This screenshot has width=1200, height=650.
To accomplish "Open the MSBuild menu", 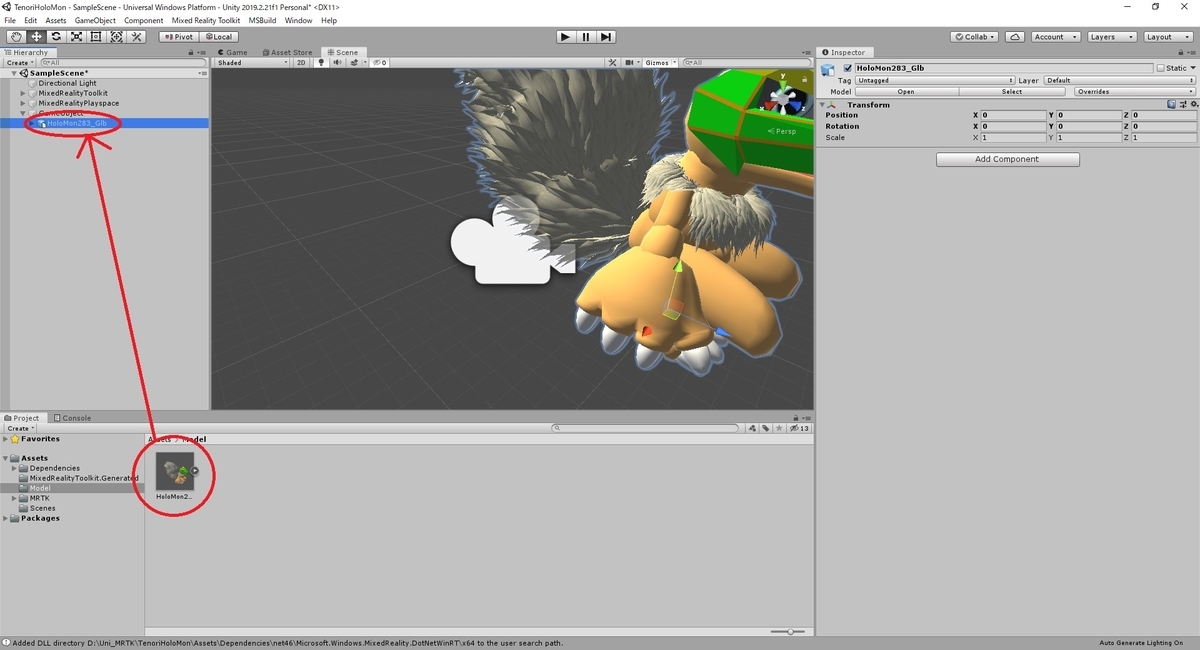I will 263,20.
